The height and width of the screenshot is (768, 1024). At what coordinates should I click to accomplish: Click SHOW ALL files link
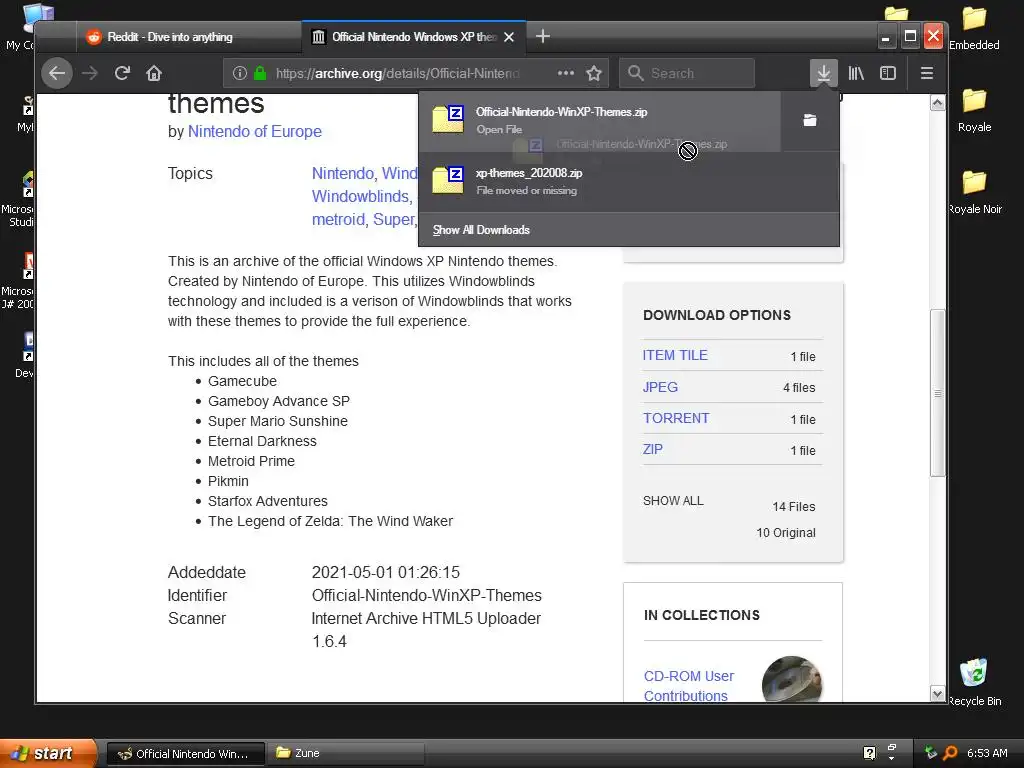(x=673, y=501)
